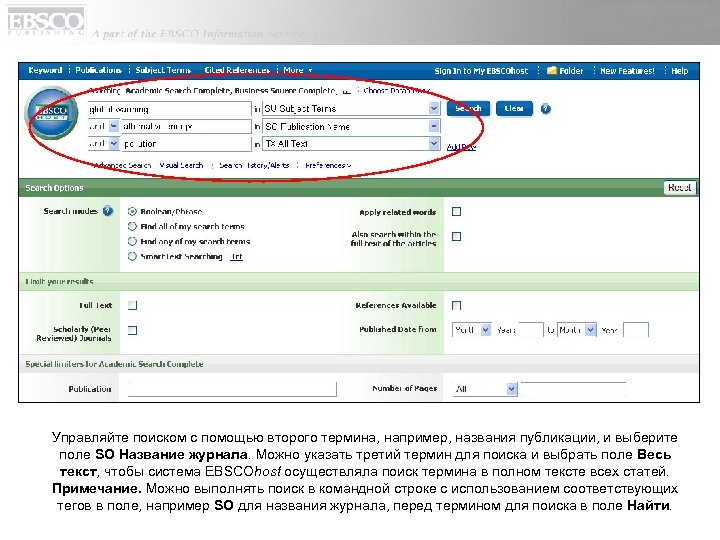Click the Clear button

pyautogui.click(x=514, y=109)
